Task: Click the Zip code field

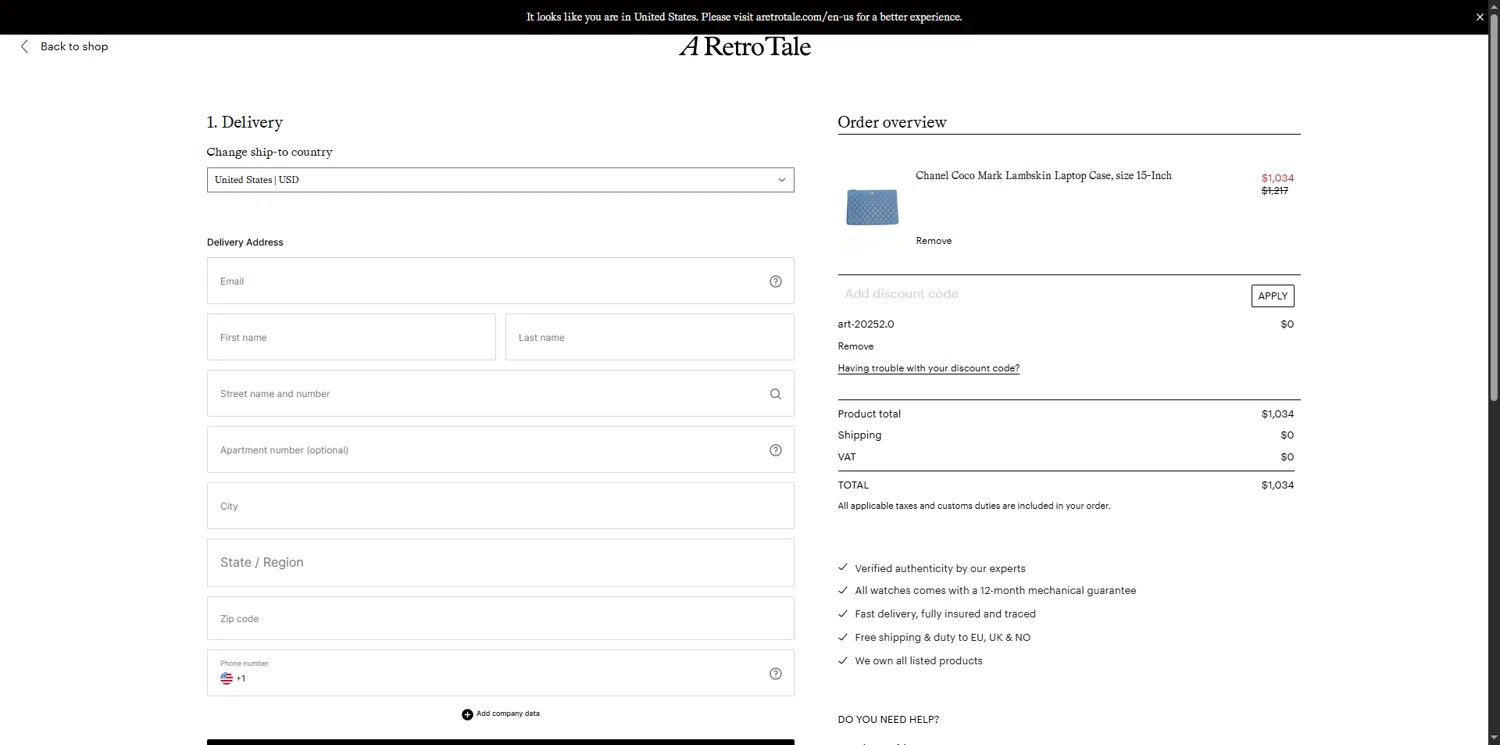Action: click(500, 618)
